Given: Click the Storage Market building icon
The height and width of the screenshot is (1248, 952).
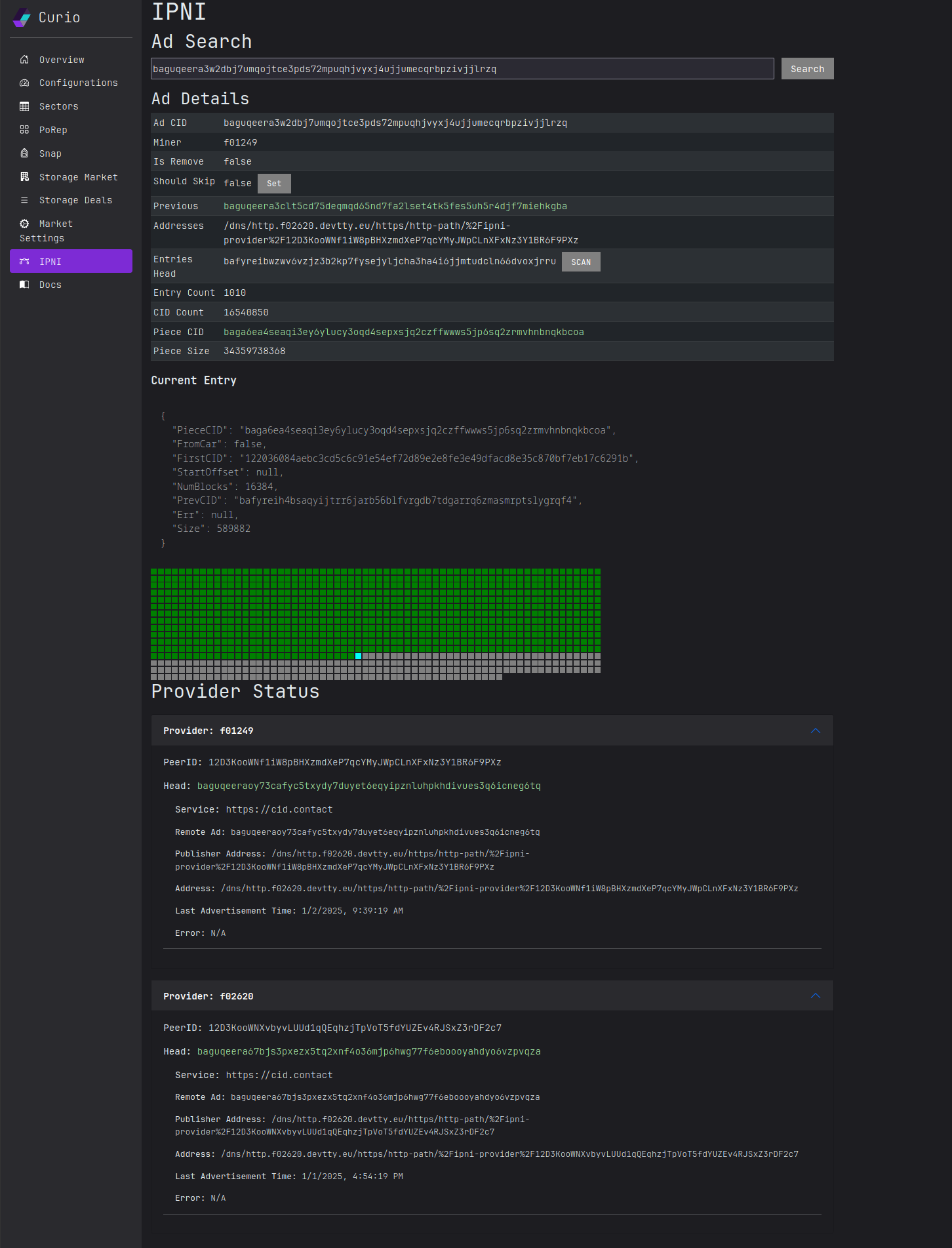Looking at the screenshot, I should click(24, 177).
